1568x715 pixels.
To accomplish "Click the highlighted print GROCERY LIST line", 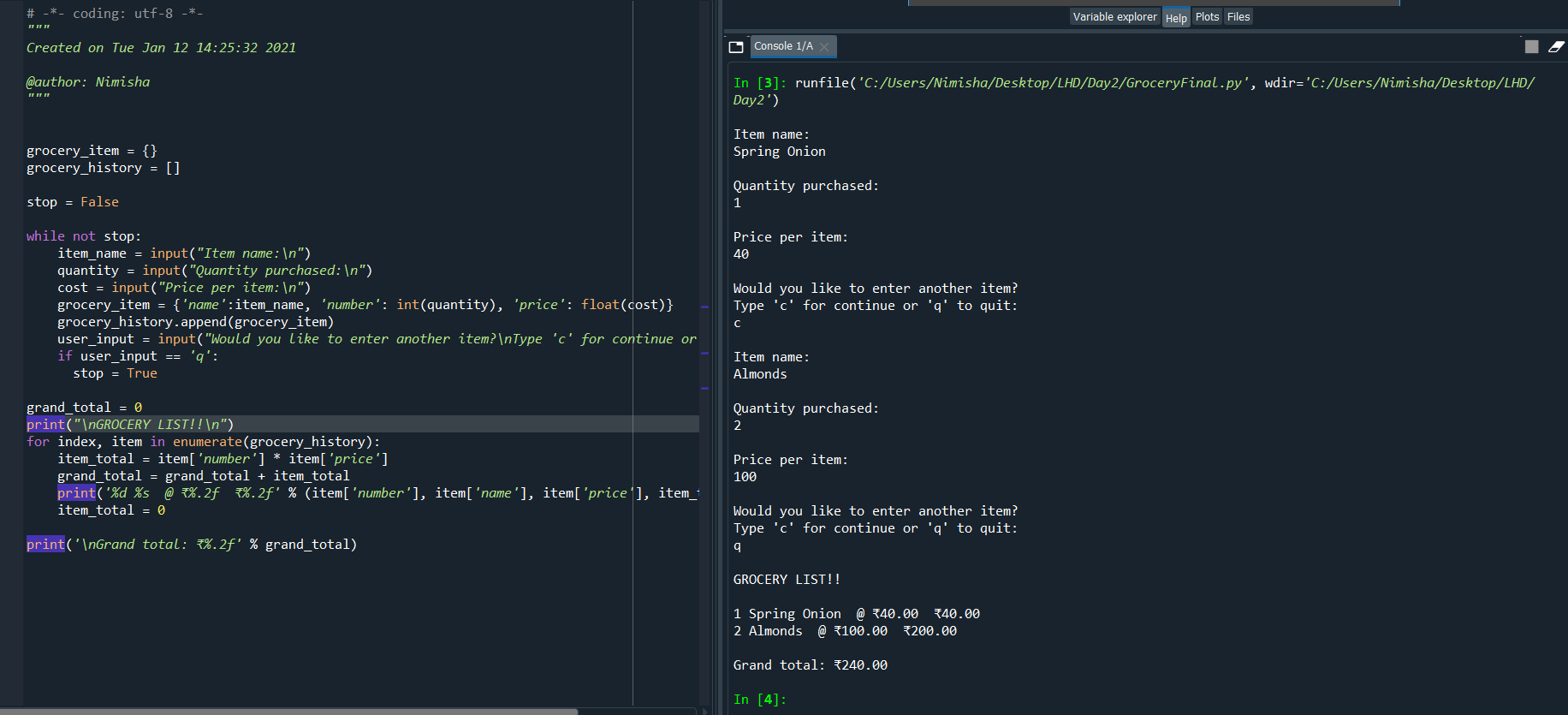I will (x=130, y=425).
